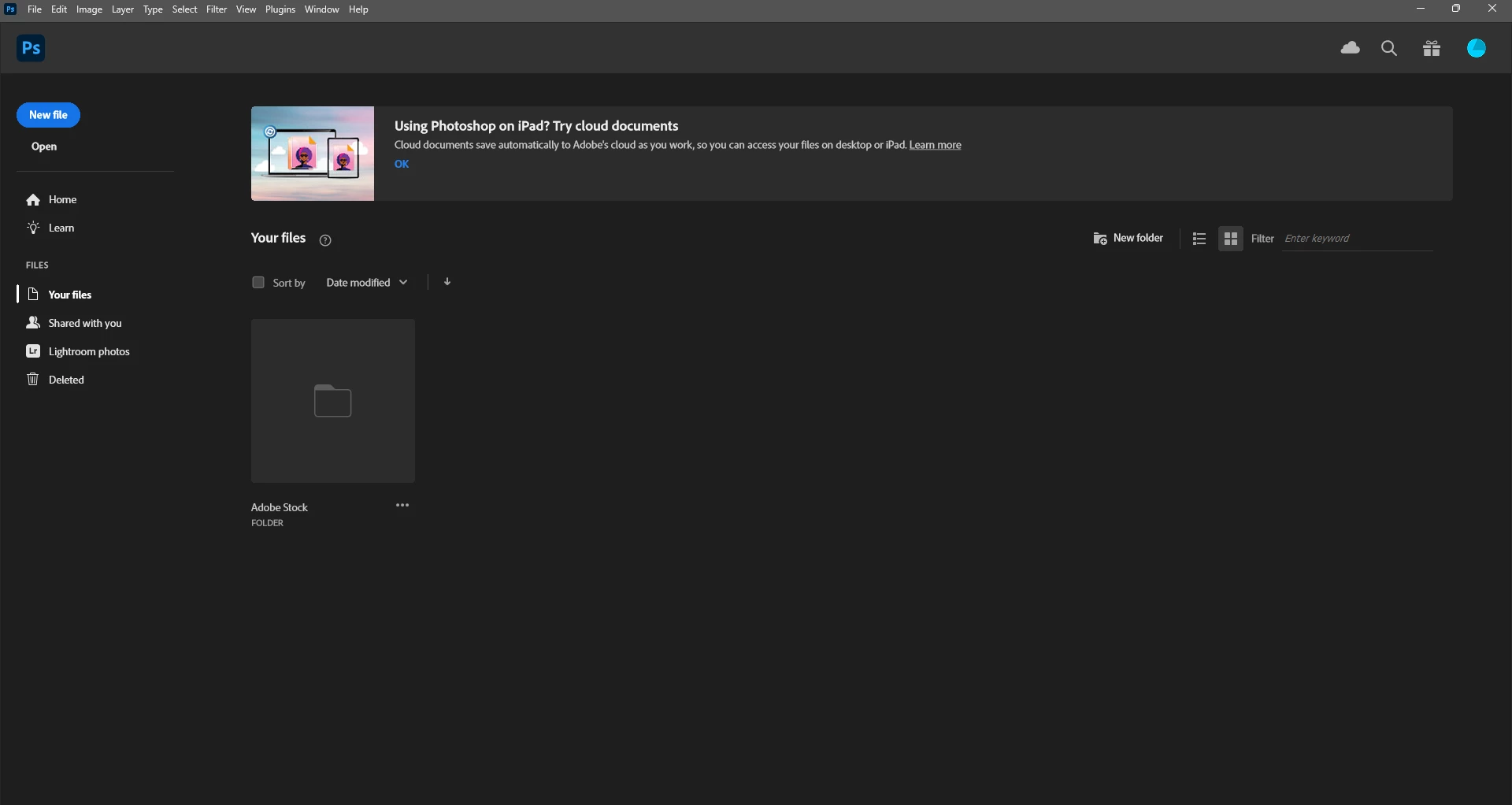
Task: Click the cloud documents banner image
Action: click(x=313, y=154)
